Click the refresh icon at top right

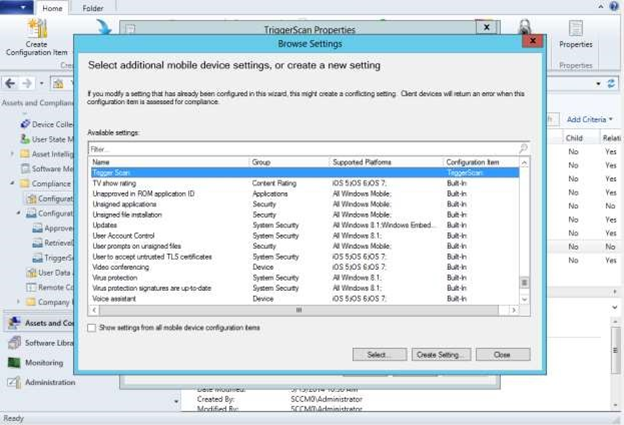610,84
